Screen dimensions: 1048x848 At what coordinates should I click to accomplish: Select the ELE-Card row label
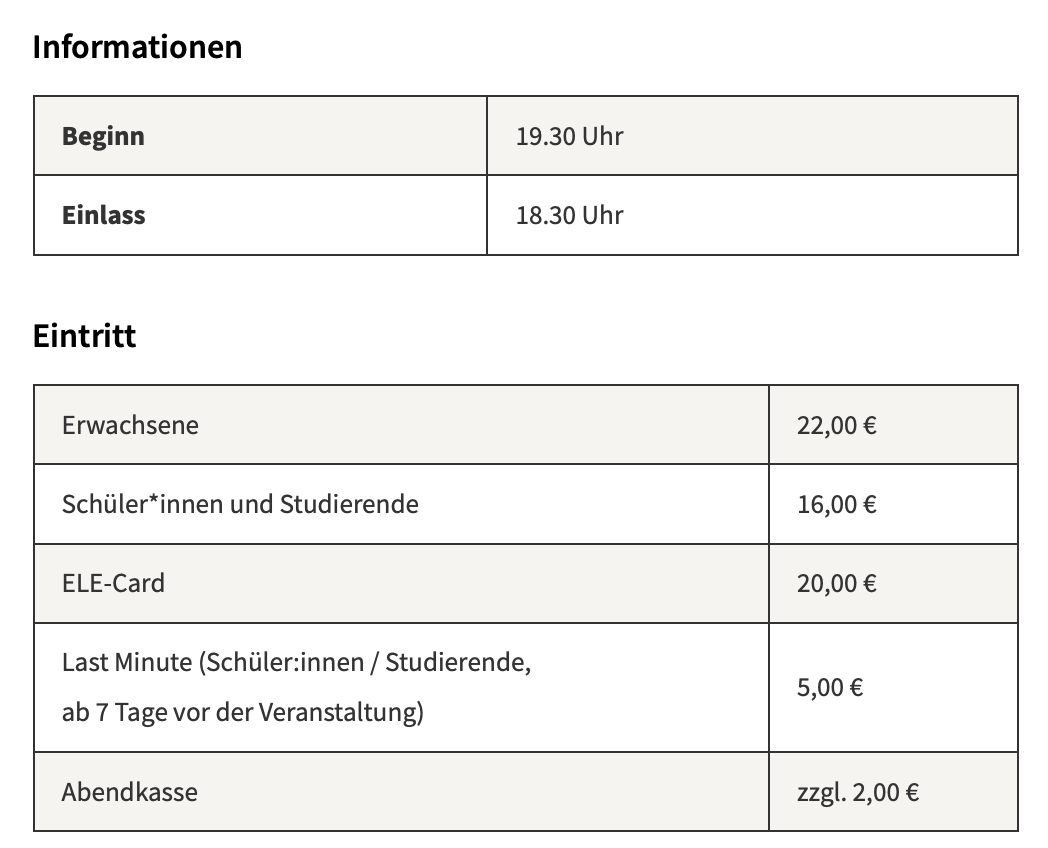pyautogui.click(x=113, y=583)
